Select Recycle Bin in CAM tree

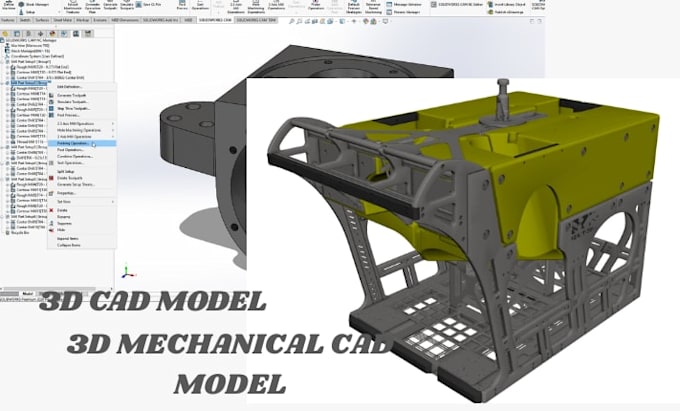pos(17,233)
